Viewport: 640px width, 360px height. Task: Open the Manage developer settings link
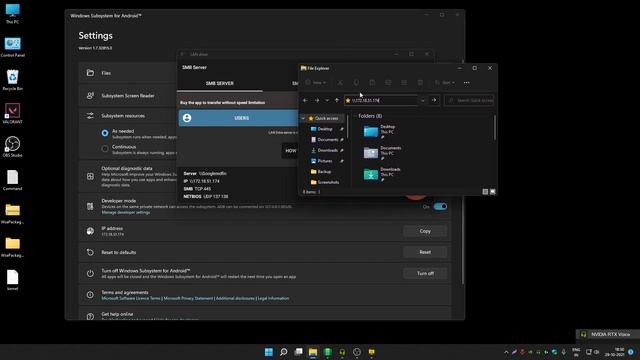click(126, 213)
